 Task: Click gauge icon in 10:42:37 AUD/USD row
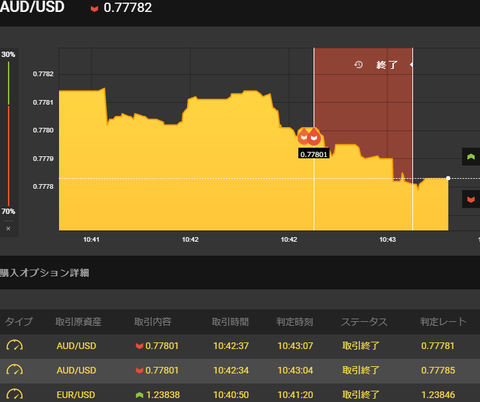tap(15, 345)
